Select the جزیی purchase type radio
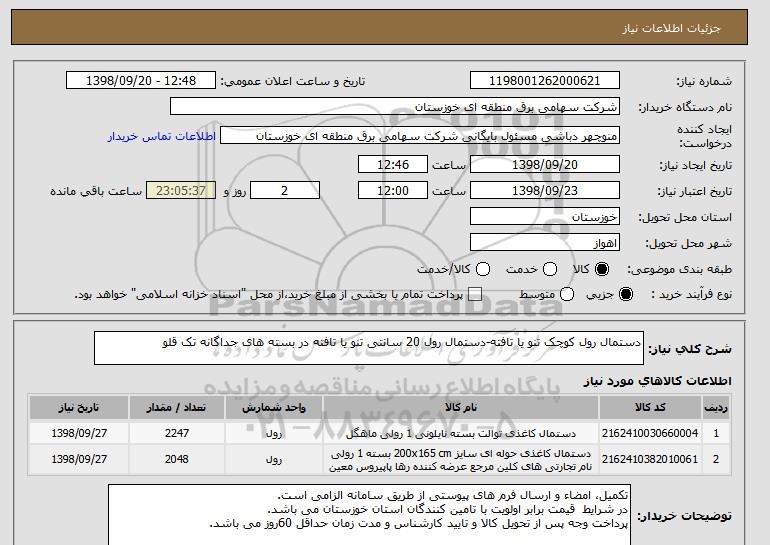The width and height of the screenshot is (770, 545). 626,294
